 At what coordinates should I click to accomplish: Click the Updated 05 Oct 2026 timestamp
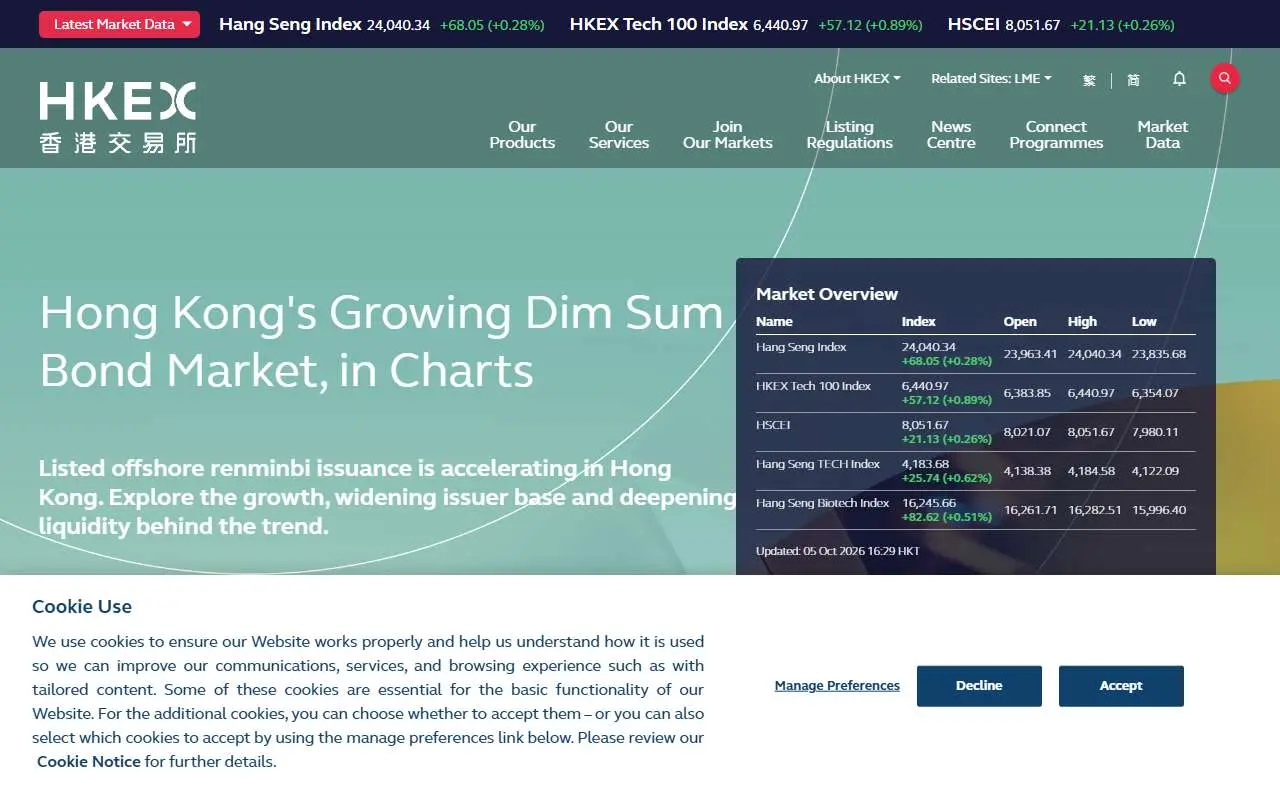click(838, 551)
